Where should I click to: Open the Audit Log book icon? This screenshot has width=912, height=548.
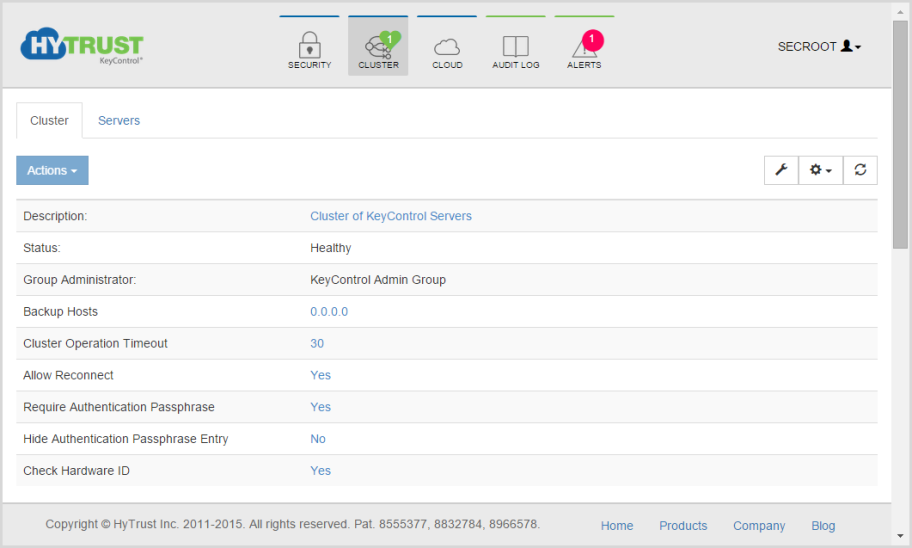click(x=515, y=47)
